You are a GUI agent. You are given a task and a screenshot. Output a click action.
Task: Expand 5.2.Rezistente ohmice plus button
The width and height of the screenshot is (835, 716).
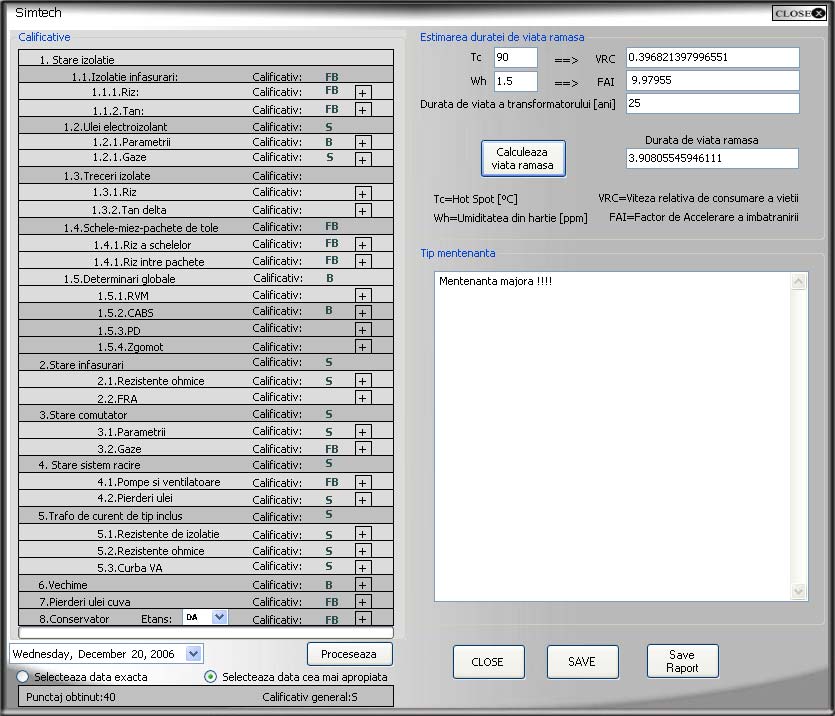point(363,551)
